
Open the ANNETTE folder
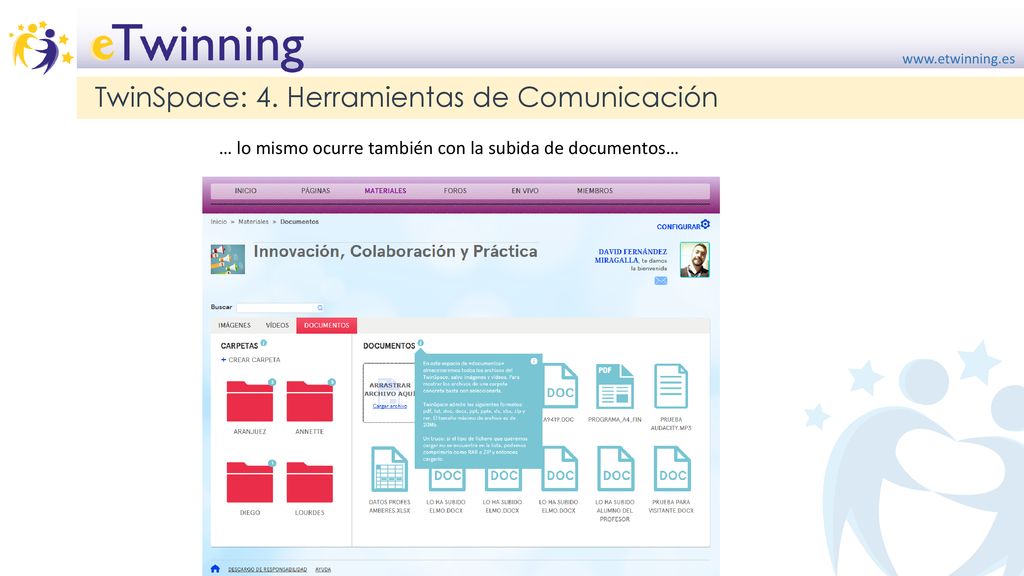[310, 401]
